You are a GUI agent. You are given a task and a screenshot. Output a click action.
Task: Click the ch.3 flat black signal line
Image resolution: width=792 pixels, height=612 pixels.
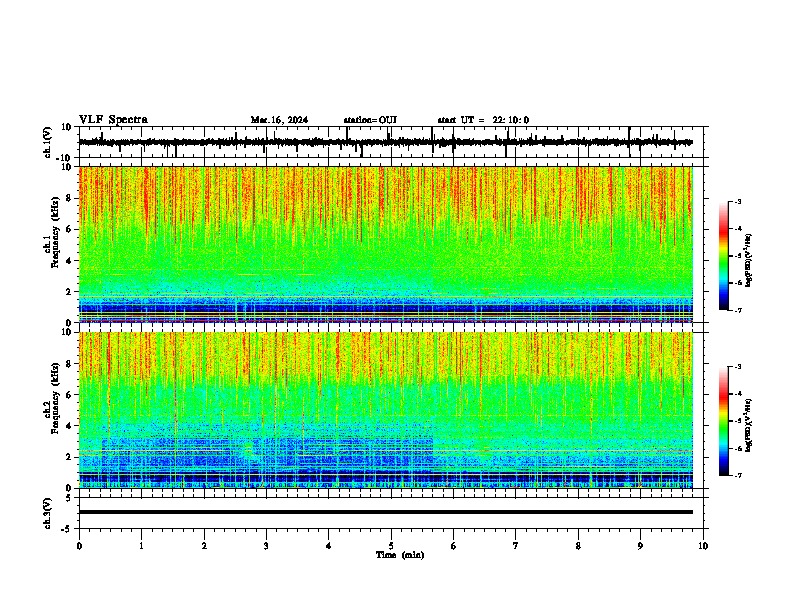point(385,512)
